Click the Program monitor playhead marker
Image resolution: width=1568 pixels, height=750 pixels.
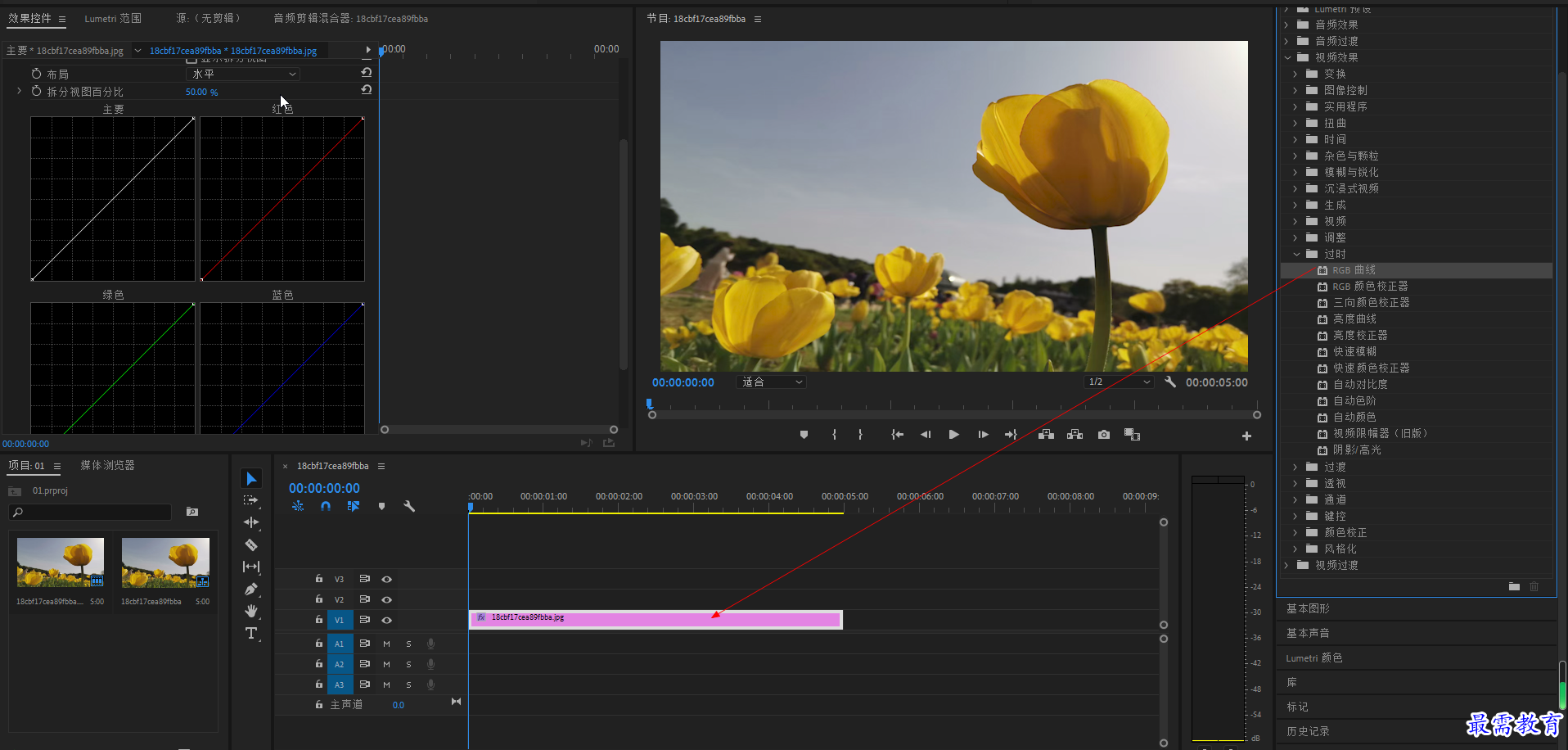tap(650, 404)
